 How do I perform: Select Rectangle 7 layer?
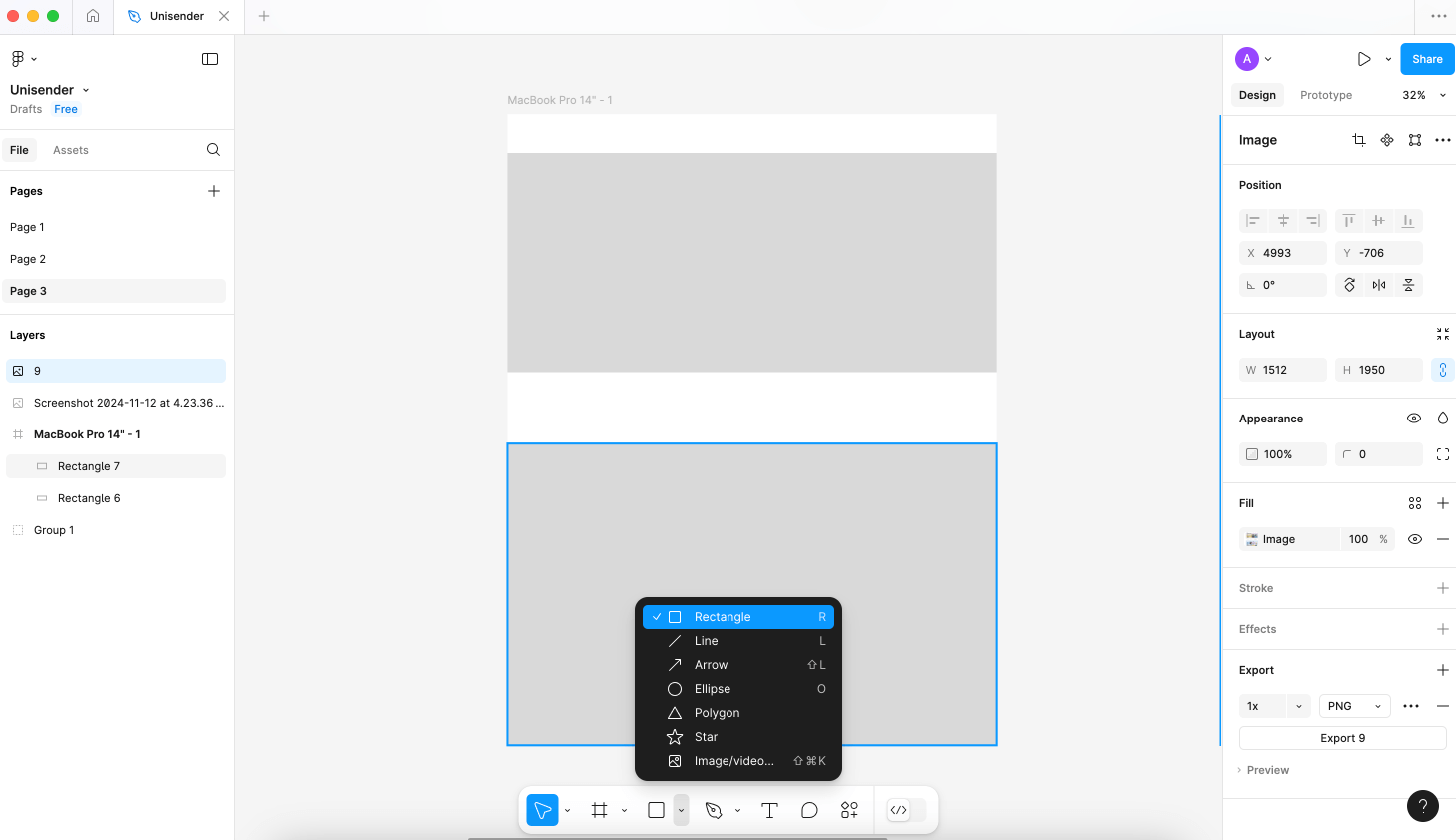(x=116, y=466)
